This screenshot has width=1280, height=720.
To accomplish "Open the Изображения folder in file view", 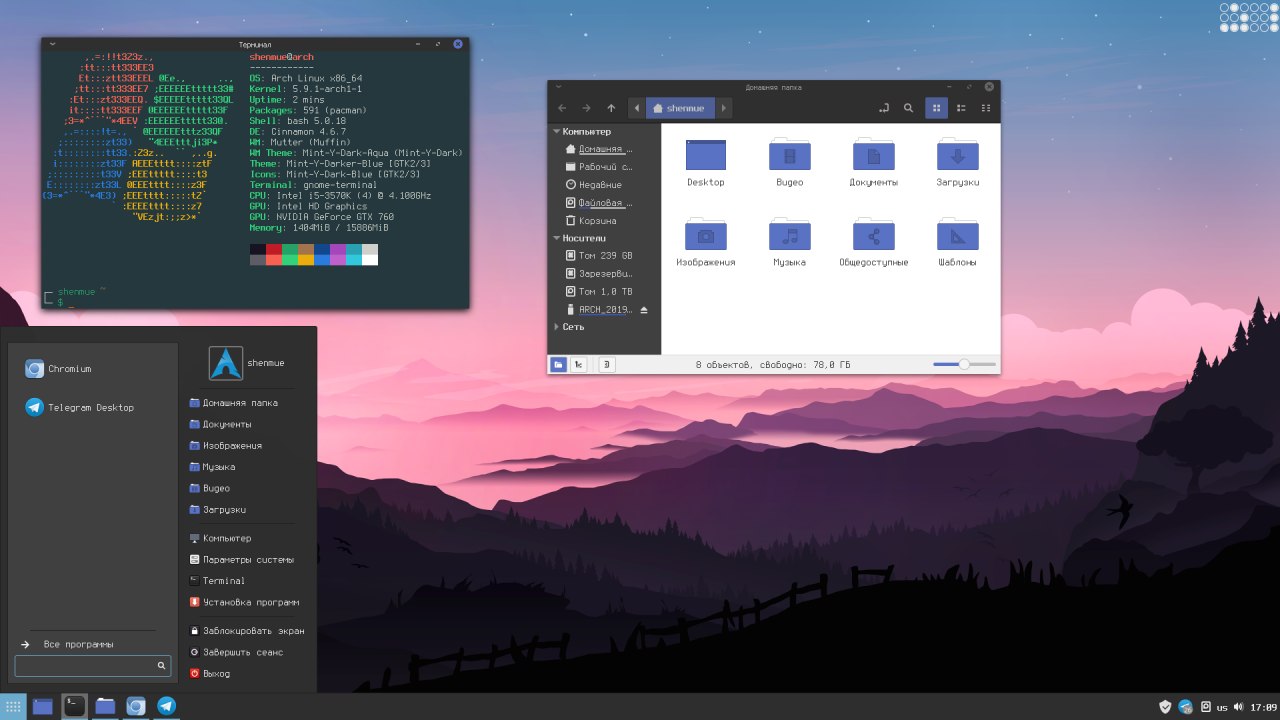I will [706, 242].
